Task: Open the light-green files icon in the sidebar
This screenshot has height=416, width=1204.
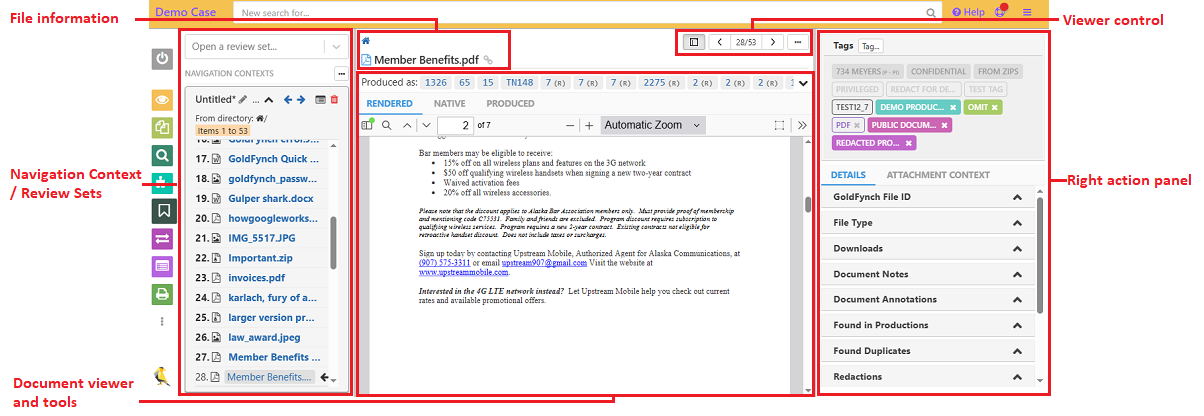Action: click(x=163, y=127)
